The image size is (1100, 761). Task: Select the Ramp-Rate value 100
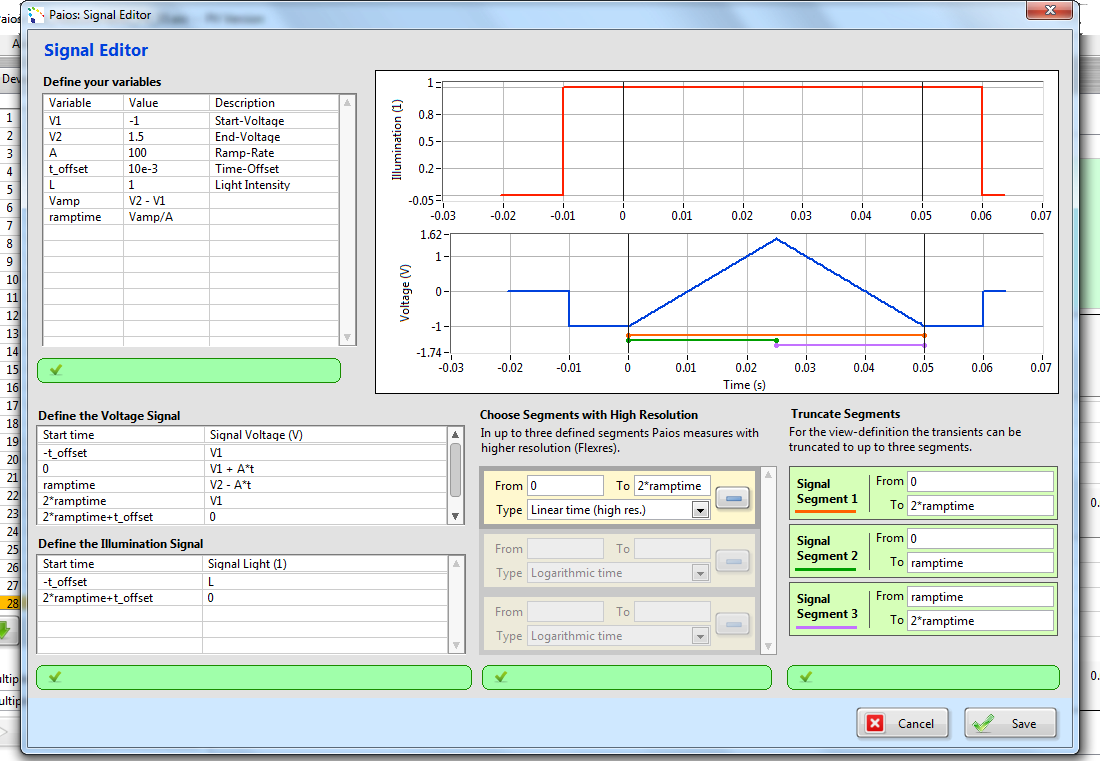166,153
